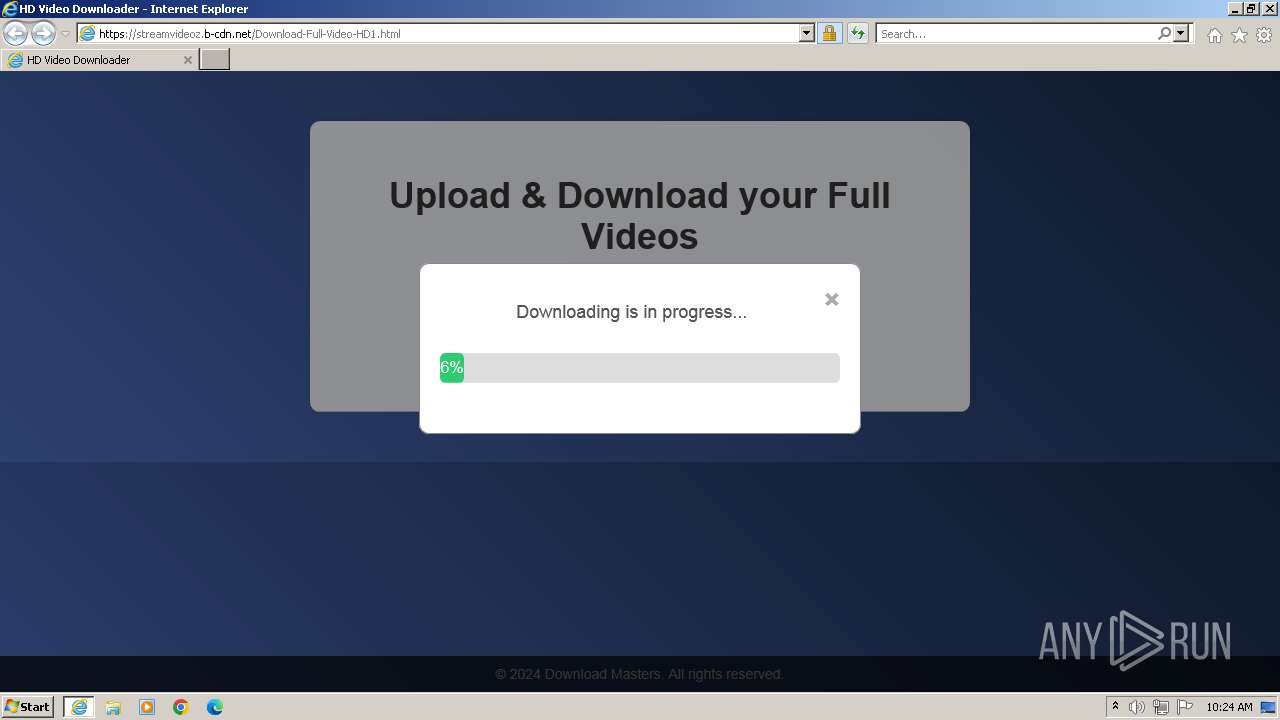Open File Explorer from the taskbar
1280x720 pixels.
click(x=113, y=707)
